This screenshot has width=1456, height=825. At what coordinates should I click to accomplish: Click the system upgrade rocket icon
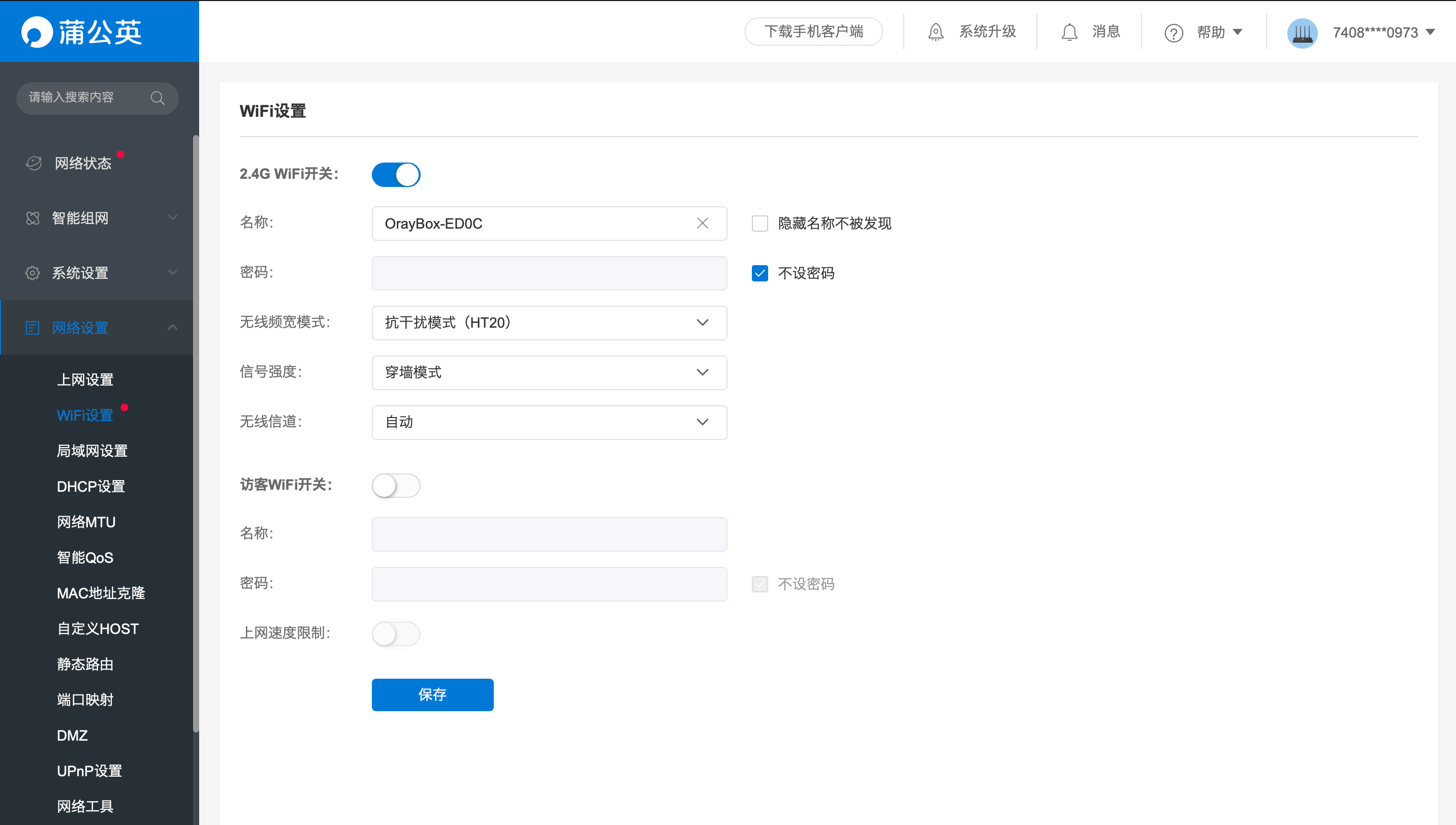pyautogui.click(x=936, y=33)
